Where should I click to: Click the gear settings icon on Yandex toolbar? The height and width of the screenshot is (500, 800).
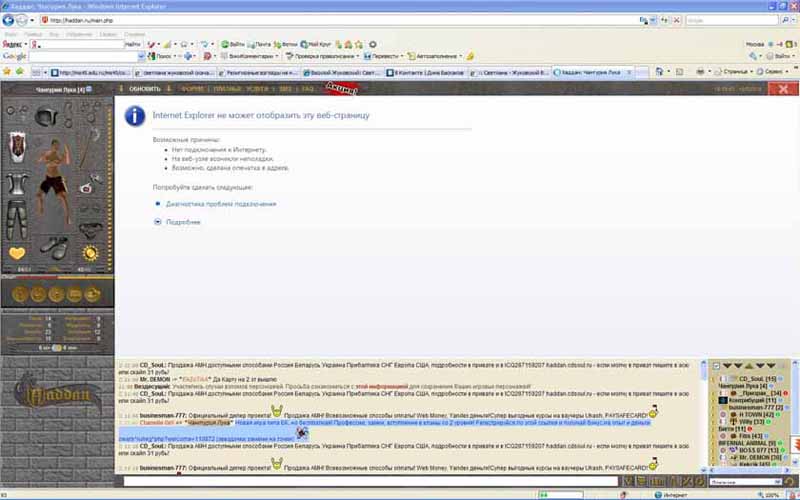coord(373,44)
